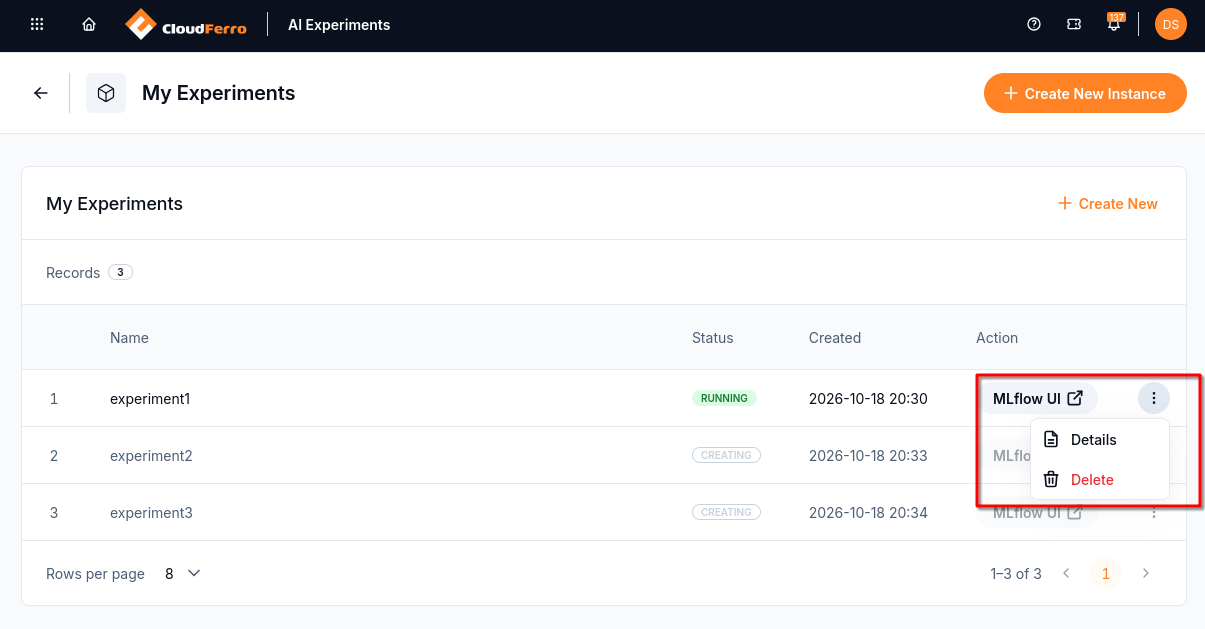This screenshot has height=629, width=1205.
Task: Click the experiment3 name cell
Action: pyautogui.click(x=151, y=513)
